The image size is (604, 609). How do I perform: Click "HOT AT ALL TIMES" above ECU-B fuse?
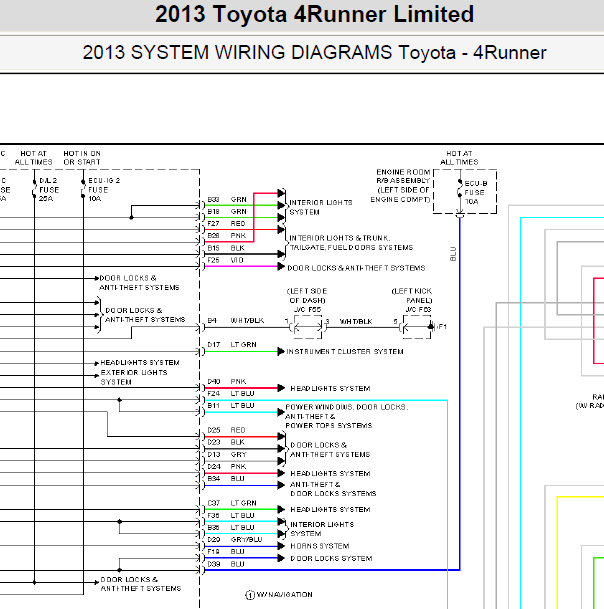459,158
